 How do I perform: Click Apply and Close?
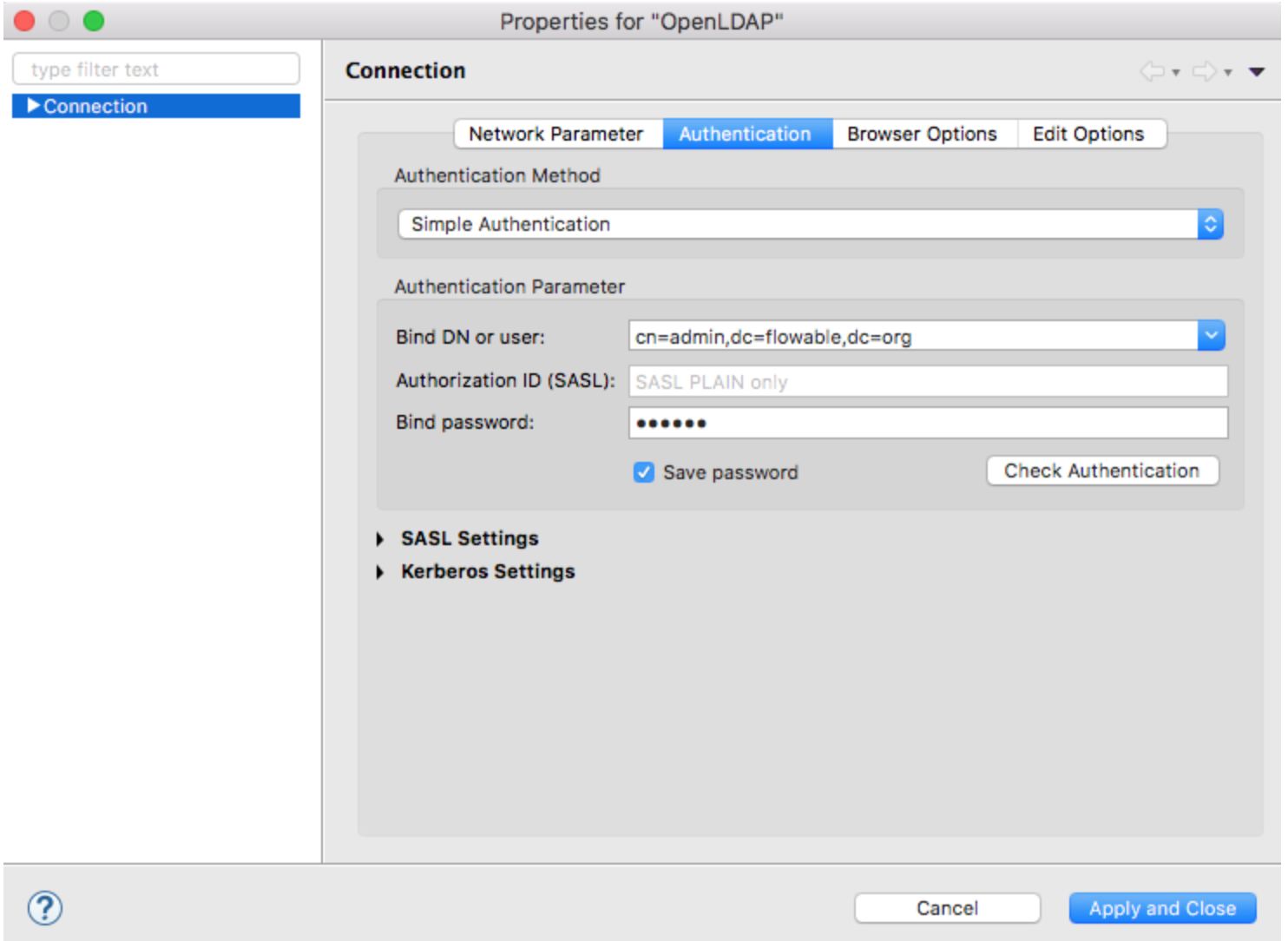tap(1162, 908)
